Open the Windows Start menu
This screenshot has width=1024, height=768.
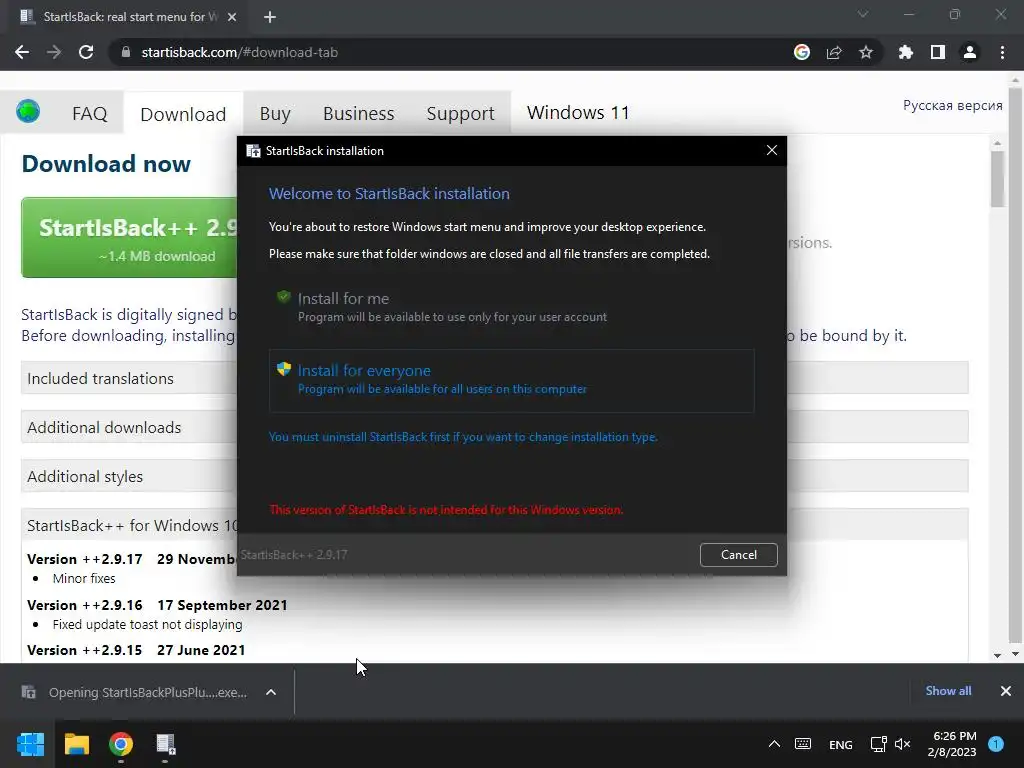pyautogui.click(x=31, y=744)
